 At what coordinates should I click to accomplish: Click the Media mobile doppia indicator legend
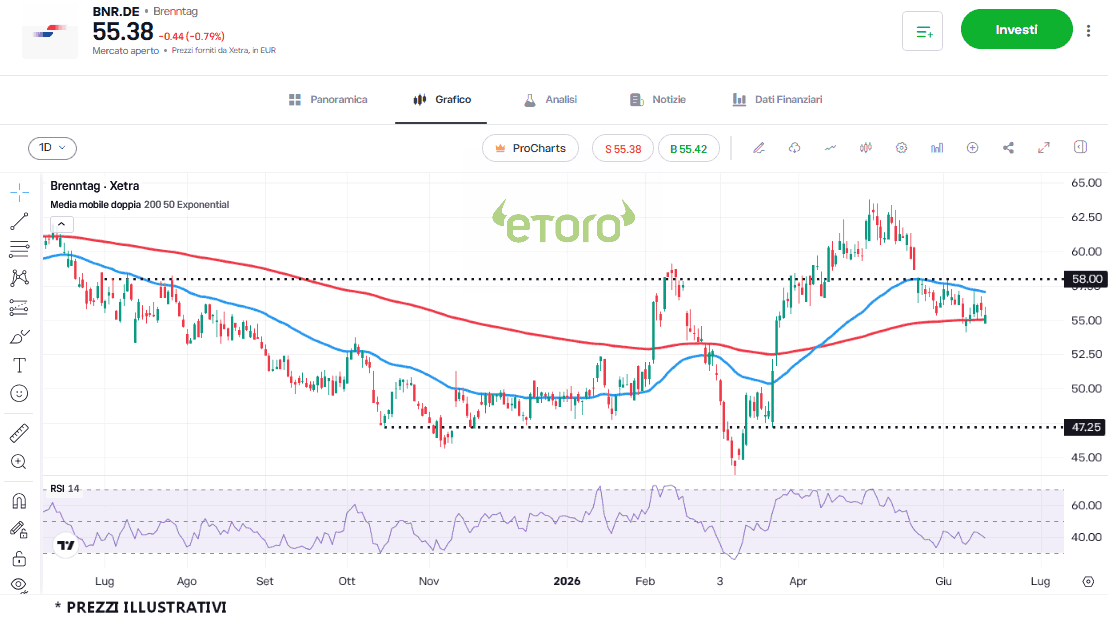coord(139,204)
